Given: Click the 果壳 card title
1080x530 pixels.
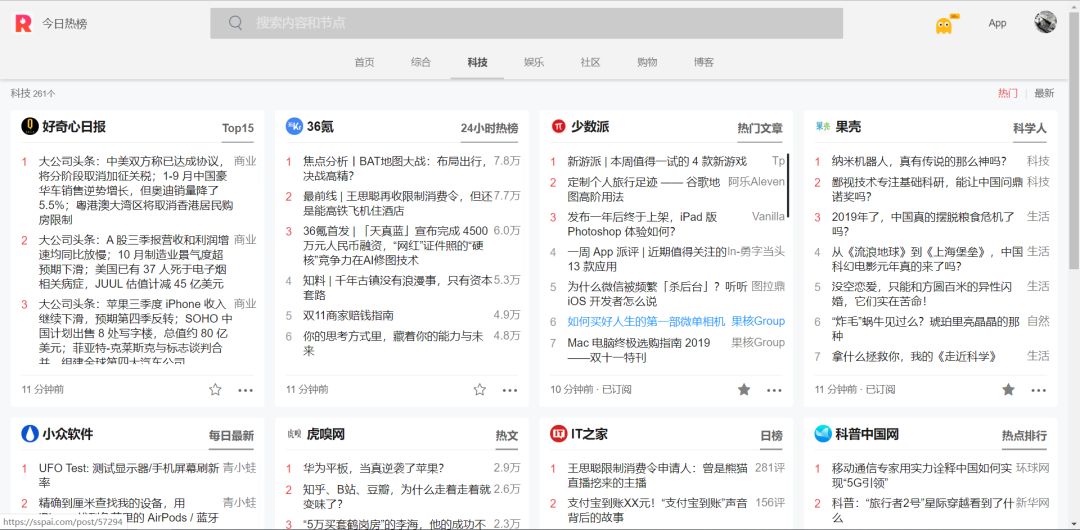Looking at the screenshot, I should (849, 127).
